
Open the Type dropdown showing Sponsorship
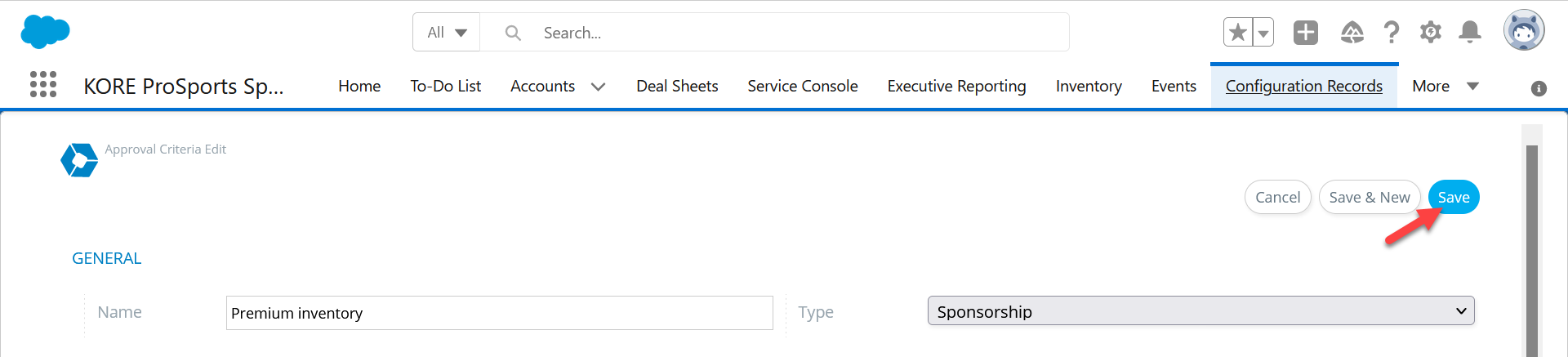(1200, 310)
